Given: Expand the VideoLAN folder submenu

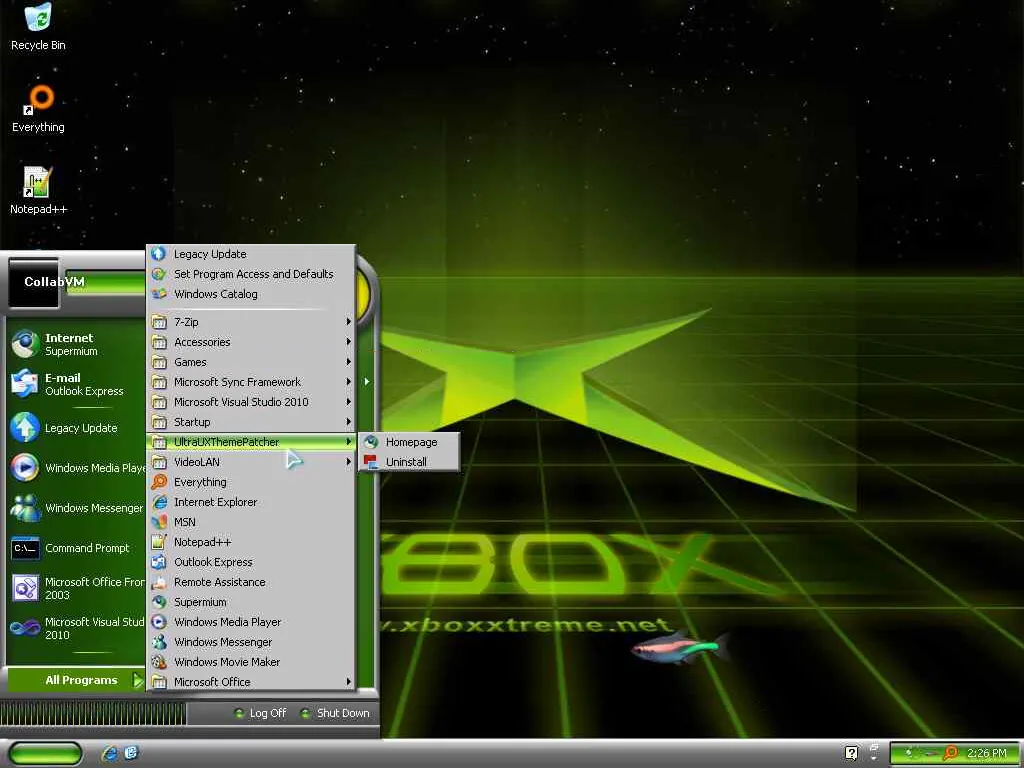Looking at the screenshot, I should point(251,462).
